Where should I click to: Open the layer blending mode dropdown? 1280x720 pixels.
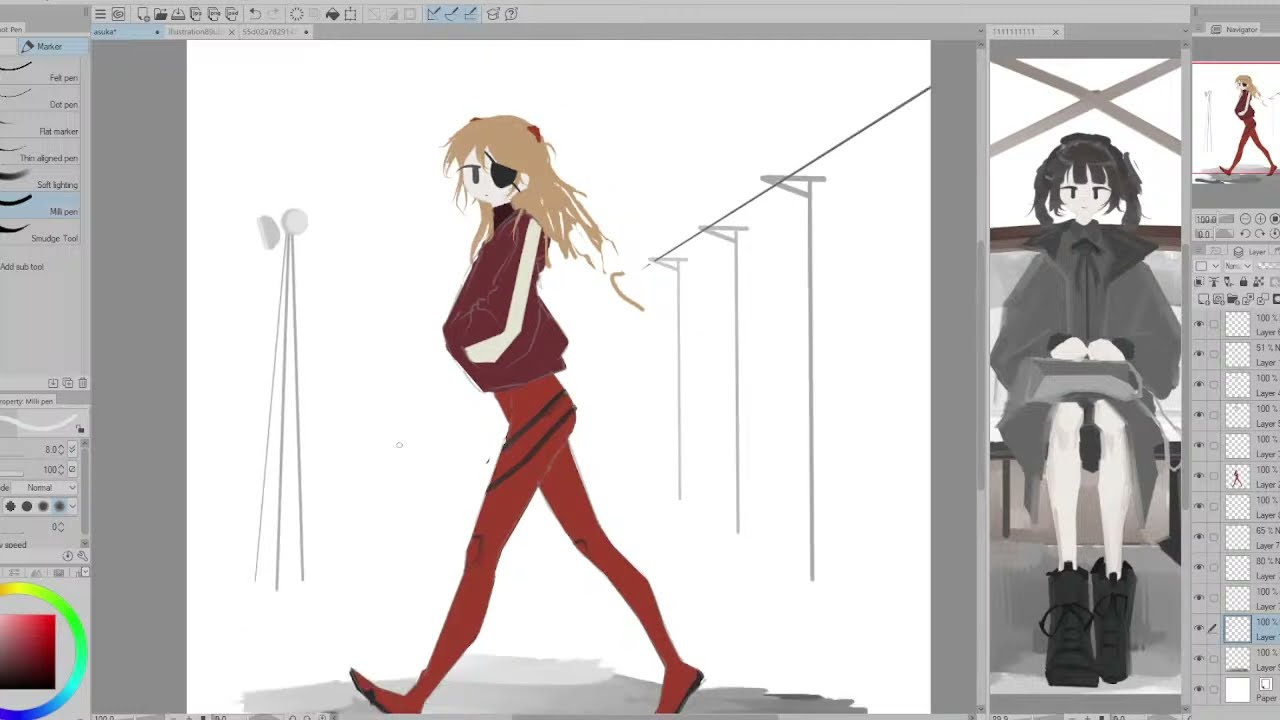pos(1240,266)
